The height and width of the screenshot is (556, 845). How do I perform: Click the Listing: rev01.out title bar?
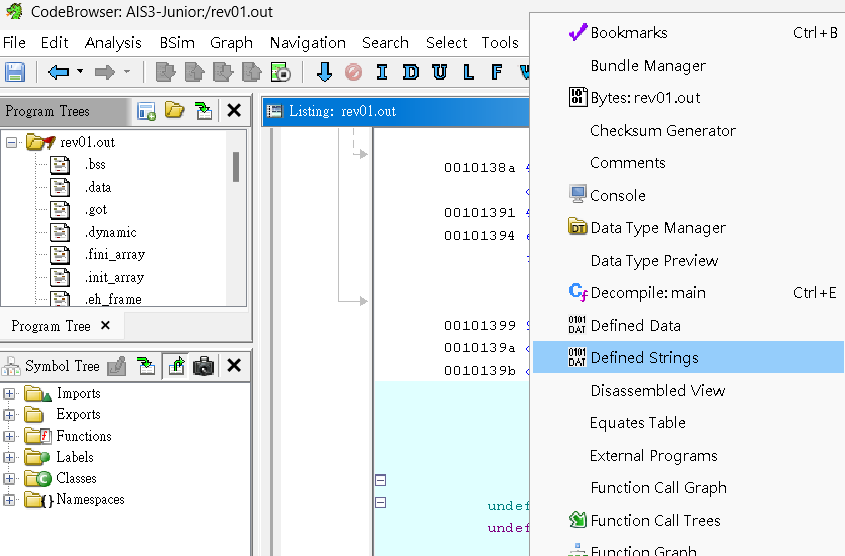tap(396, 112)
